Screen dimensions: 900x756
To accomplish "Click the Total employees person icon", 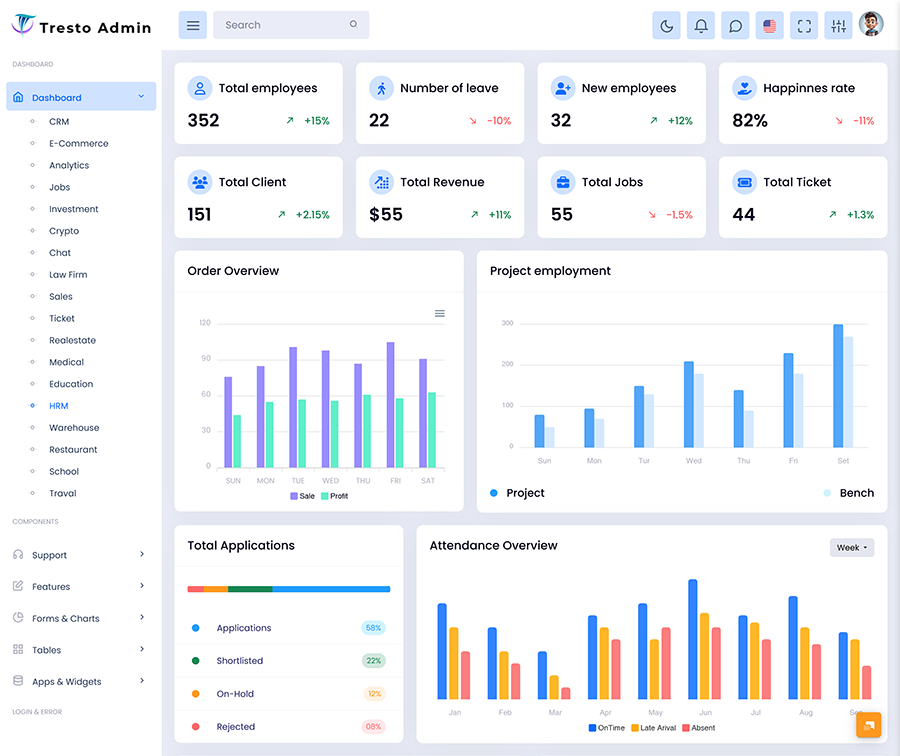I will coord(200,88).
